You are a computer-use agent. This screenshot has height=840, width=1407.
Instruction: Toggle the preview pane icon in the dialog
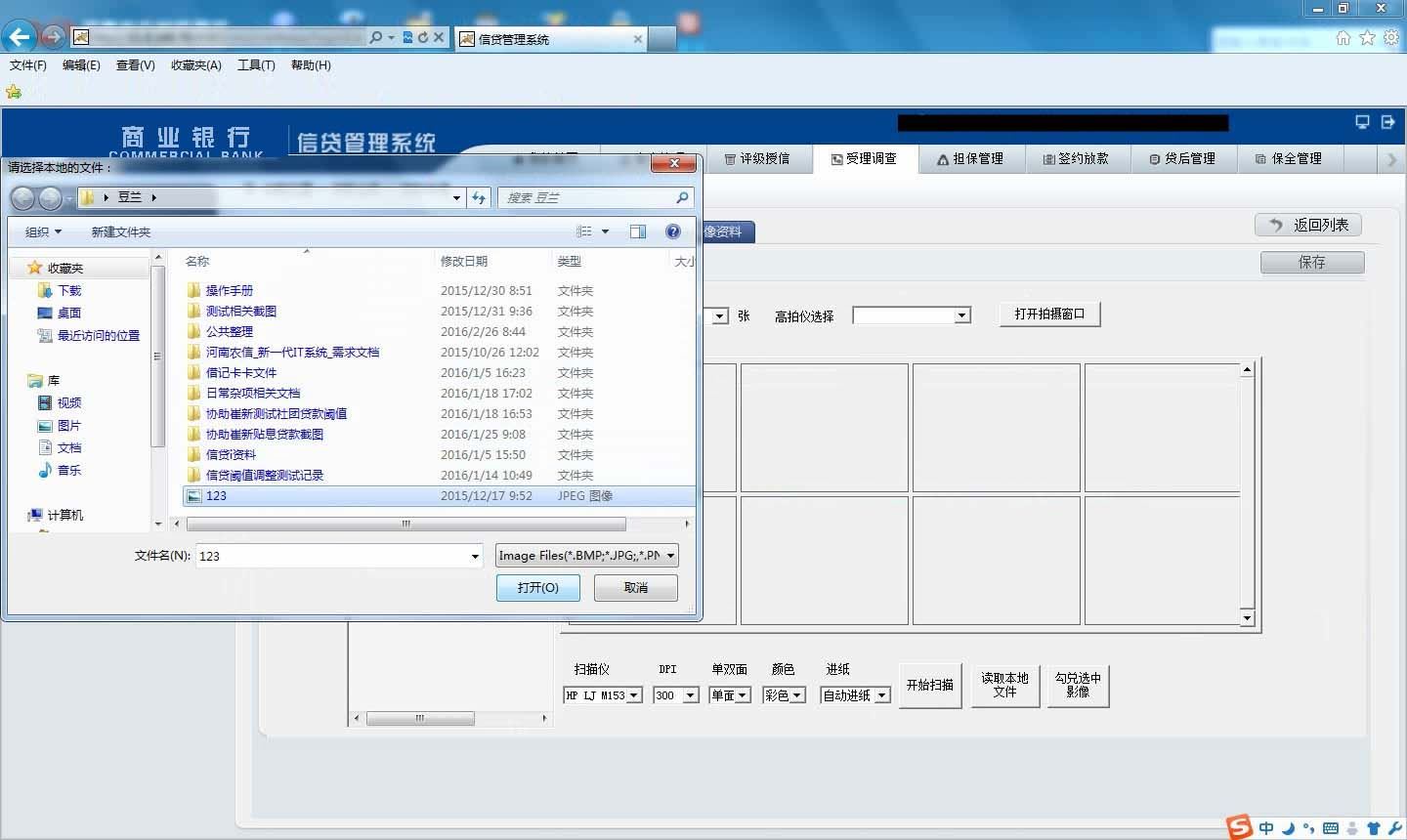[x=638, y=231]
